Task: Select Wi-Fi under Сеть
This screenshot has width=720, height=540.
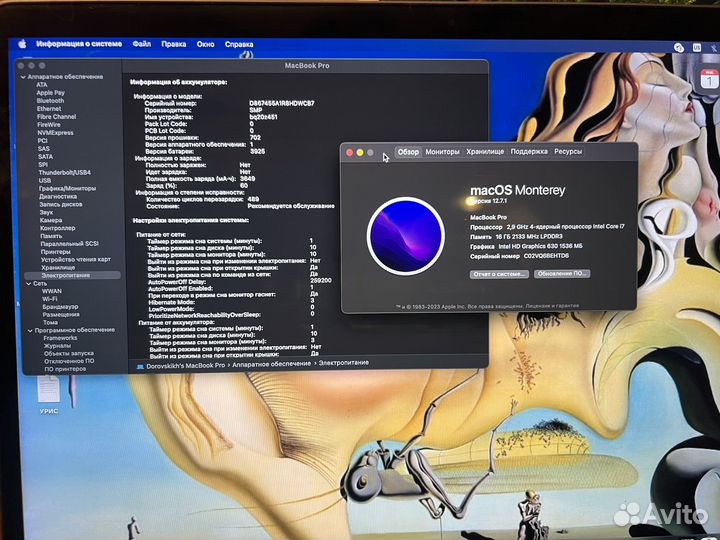Action: click(x=50, y=299)
